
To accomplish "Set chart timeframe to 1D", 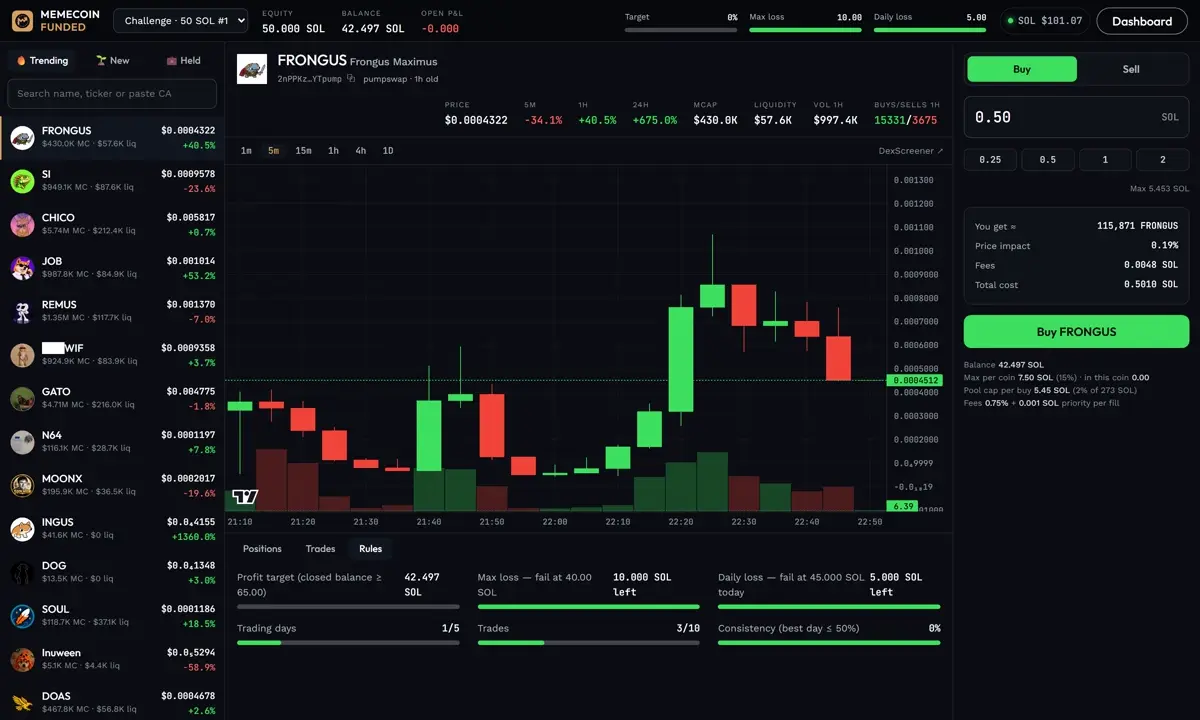I will [x=388, y=151].
